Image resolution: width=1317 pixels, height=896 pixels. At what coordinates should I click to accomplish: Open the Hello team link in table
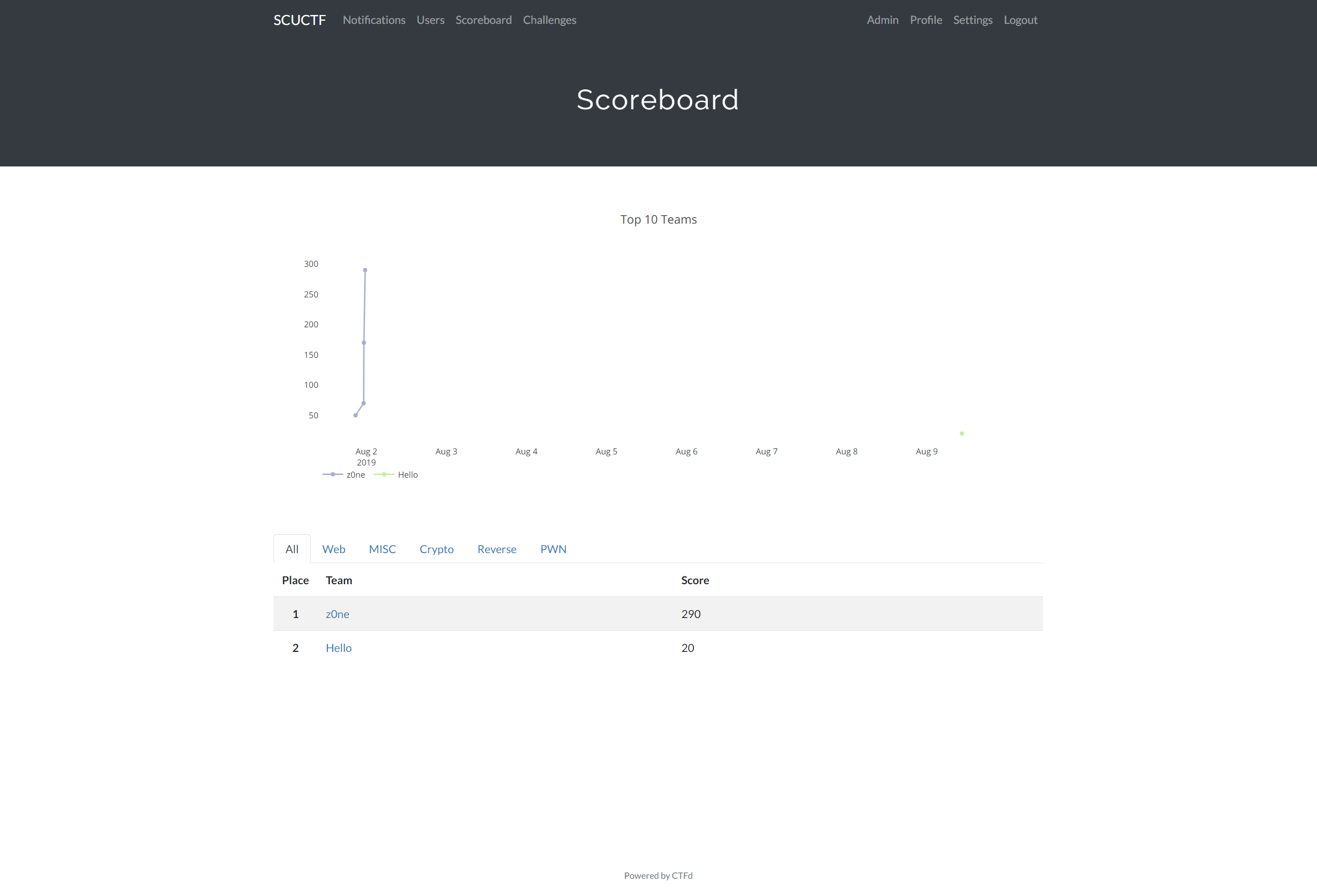[x=338, y=648]
